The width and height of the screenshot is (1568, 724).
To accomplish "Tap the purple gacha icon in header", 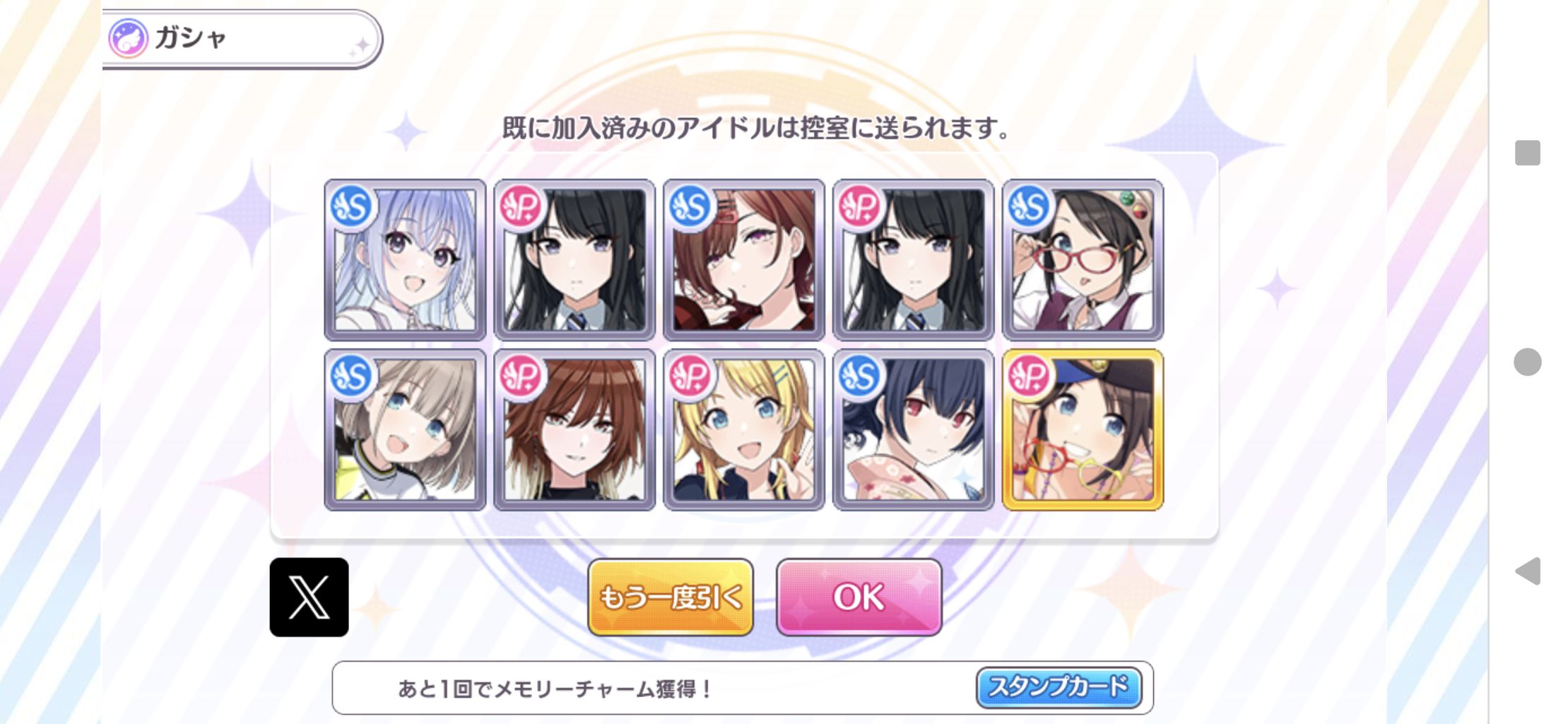I will [x=129, y=38].
